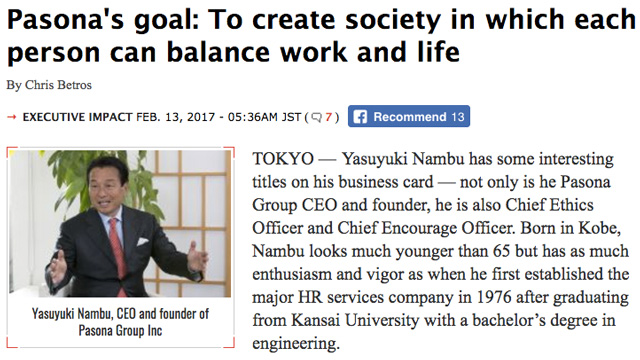Open the Pasona's goal headline
The width and height of the screenshot is (640, 360).
coord(320,36)
